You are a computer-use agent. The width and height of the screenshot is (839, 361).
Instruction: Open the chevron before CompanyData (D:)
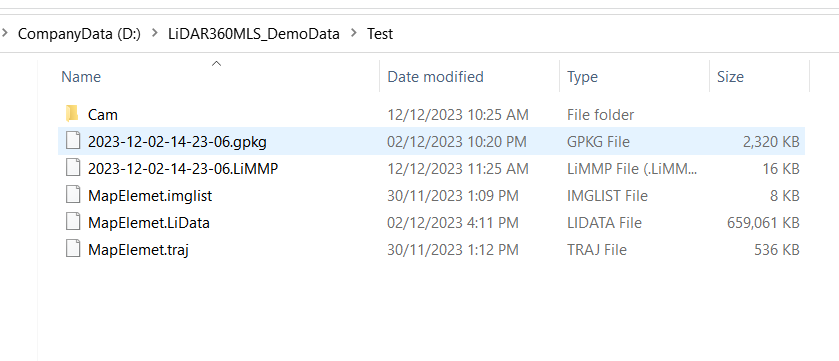coord(5,34)
